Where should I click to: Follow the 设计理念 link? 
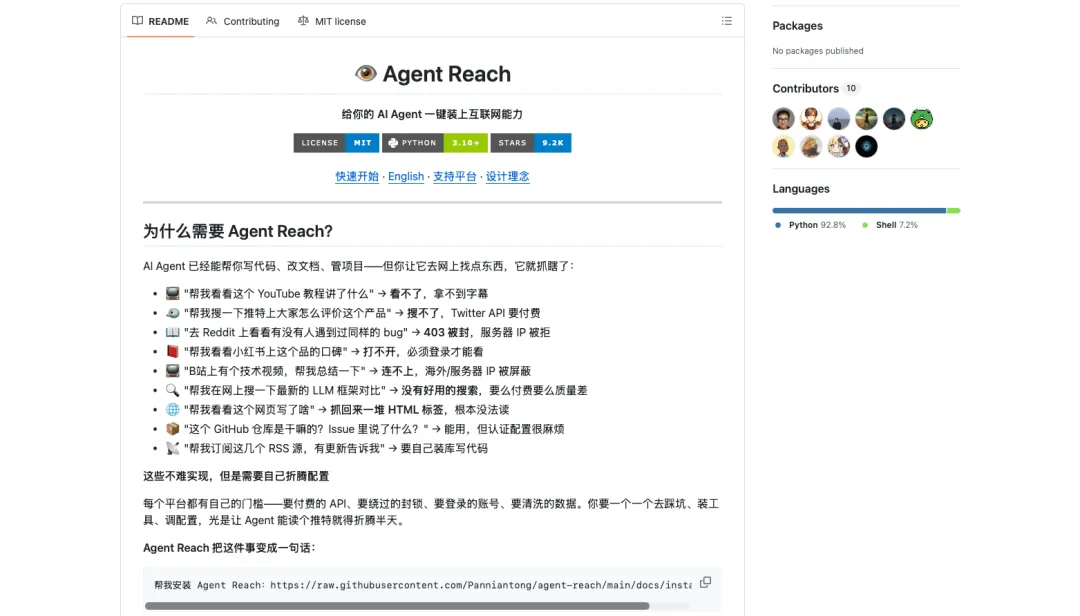[x=508, y=176]
